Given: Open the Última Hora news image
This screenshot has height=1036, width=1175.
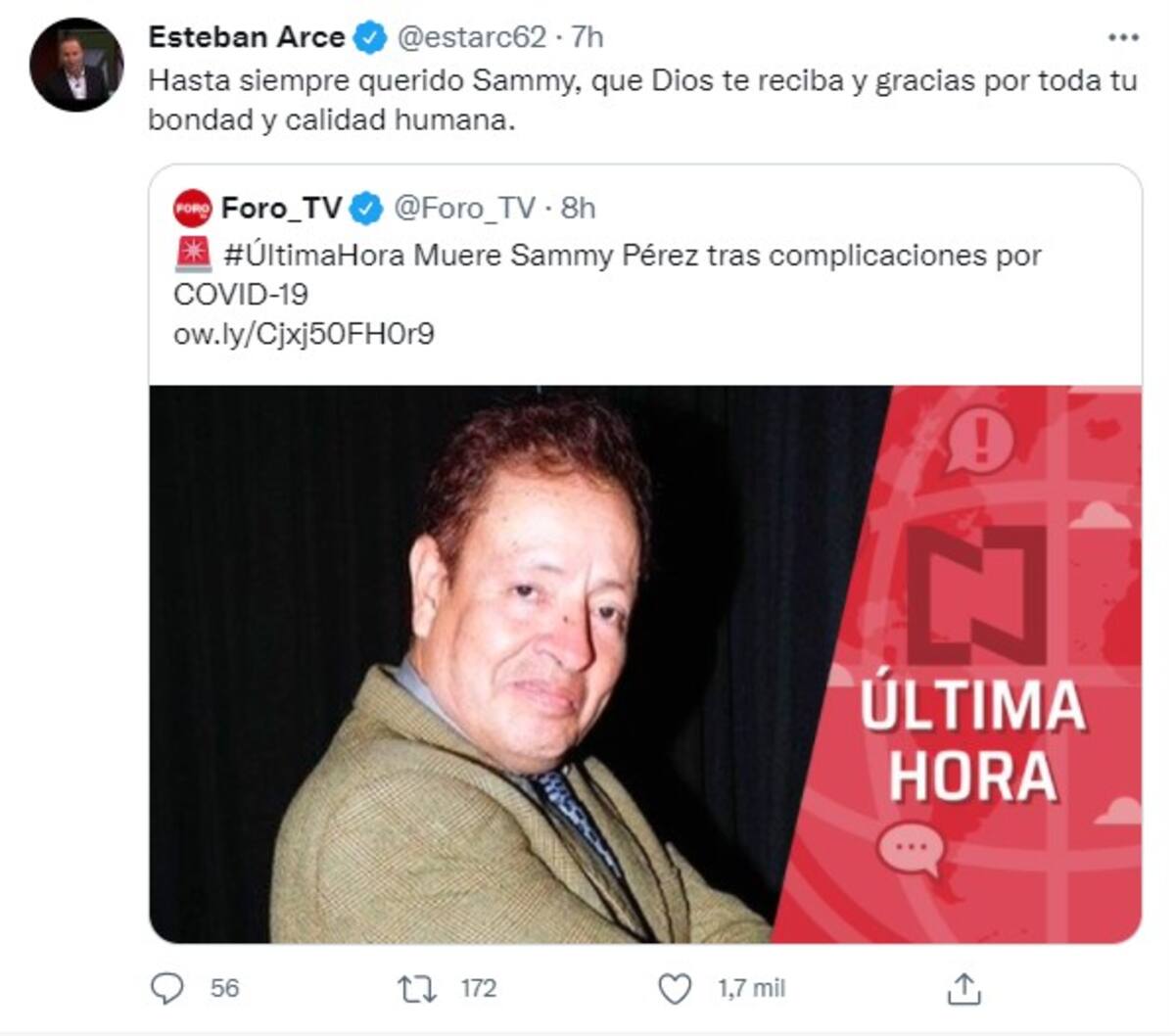Looking at the screenshot, I should coord(645,664).
